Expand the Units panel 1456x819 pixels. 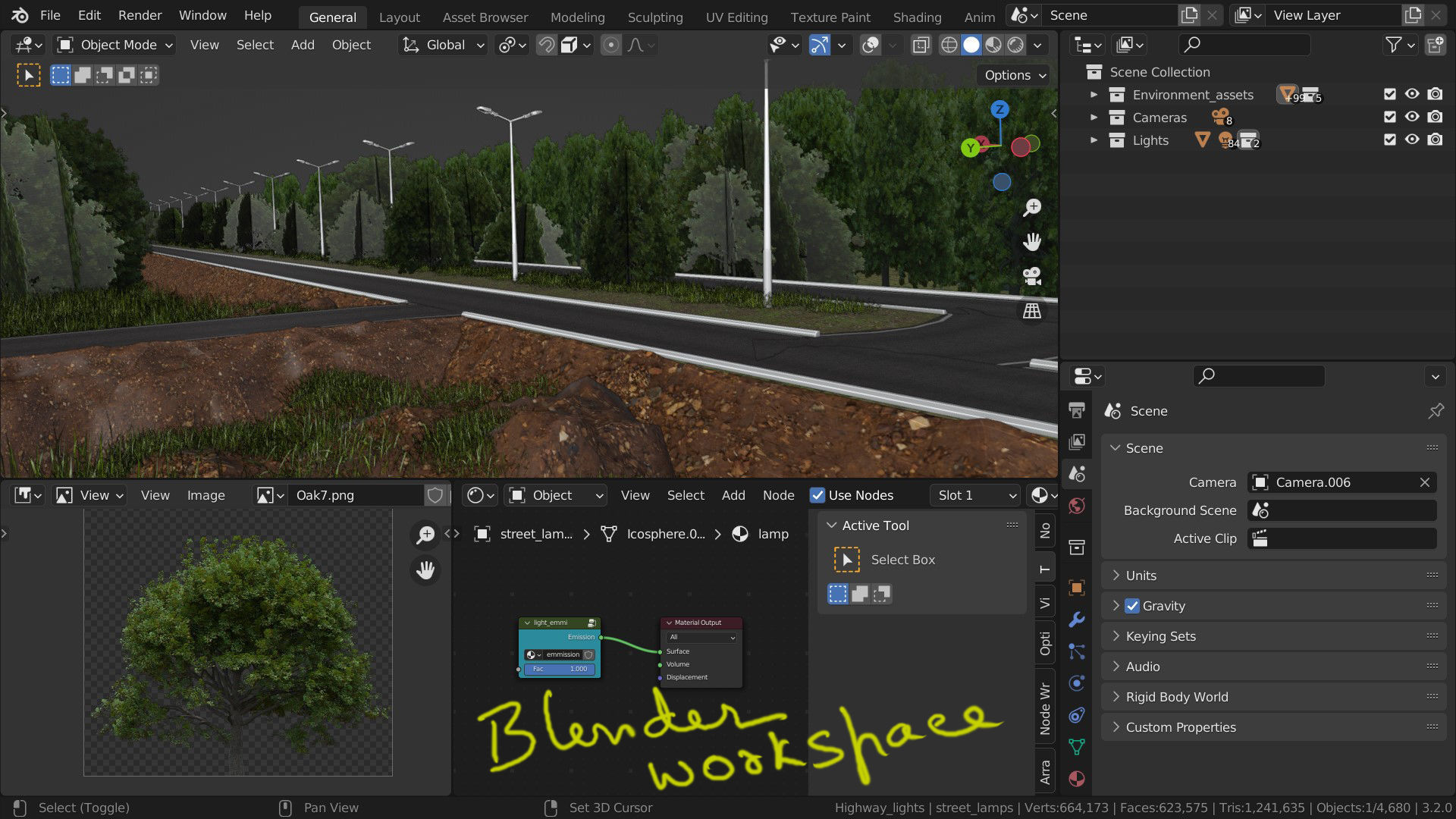coord(1274,576)
